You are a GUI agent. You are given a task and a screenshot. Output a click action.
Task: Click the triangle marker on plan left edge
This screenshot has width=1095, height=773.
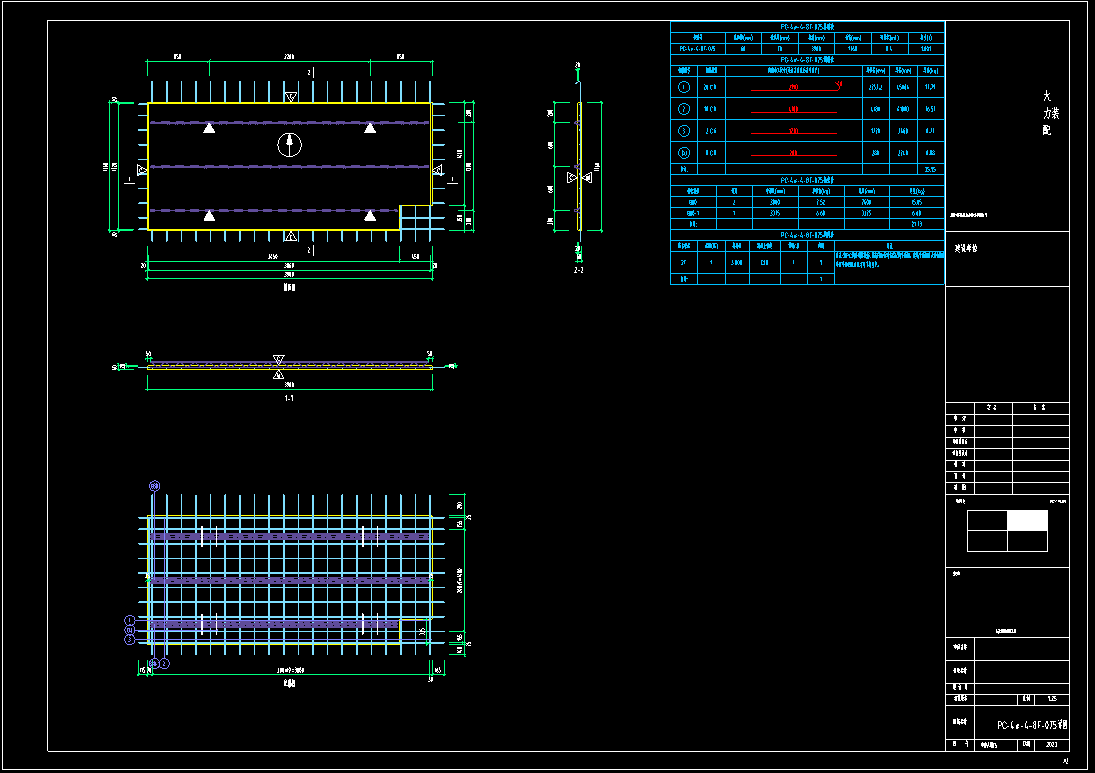pos(142,170)
